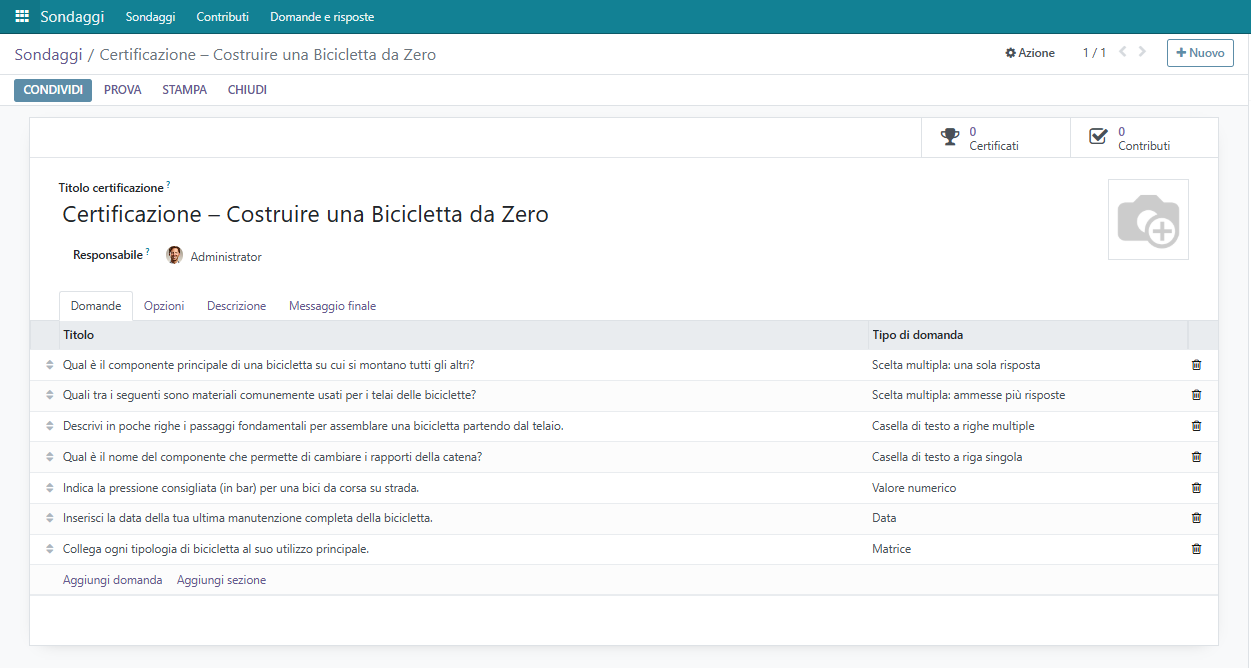The image size is (1251, 668).
Task: Click the Nuovo button
Action: [x=1199, y=53]
